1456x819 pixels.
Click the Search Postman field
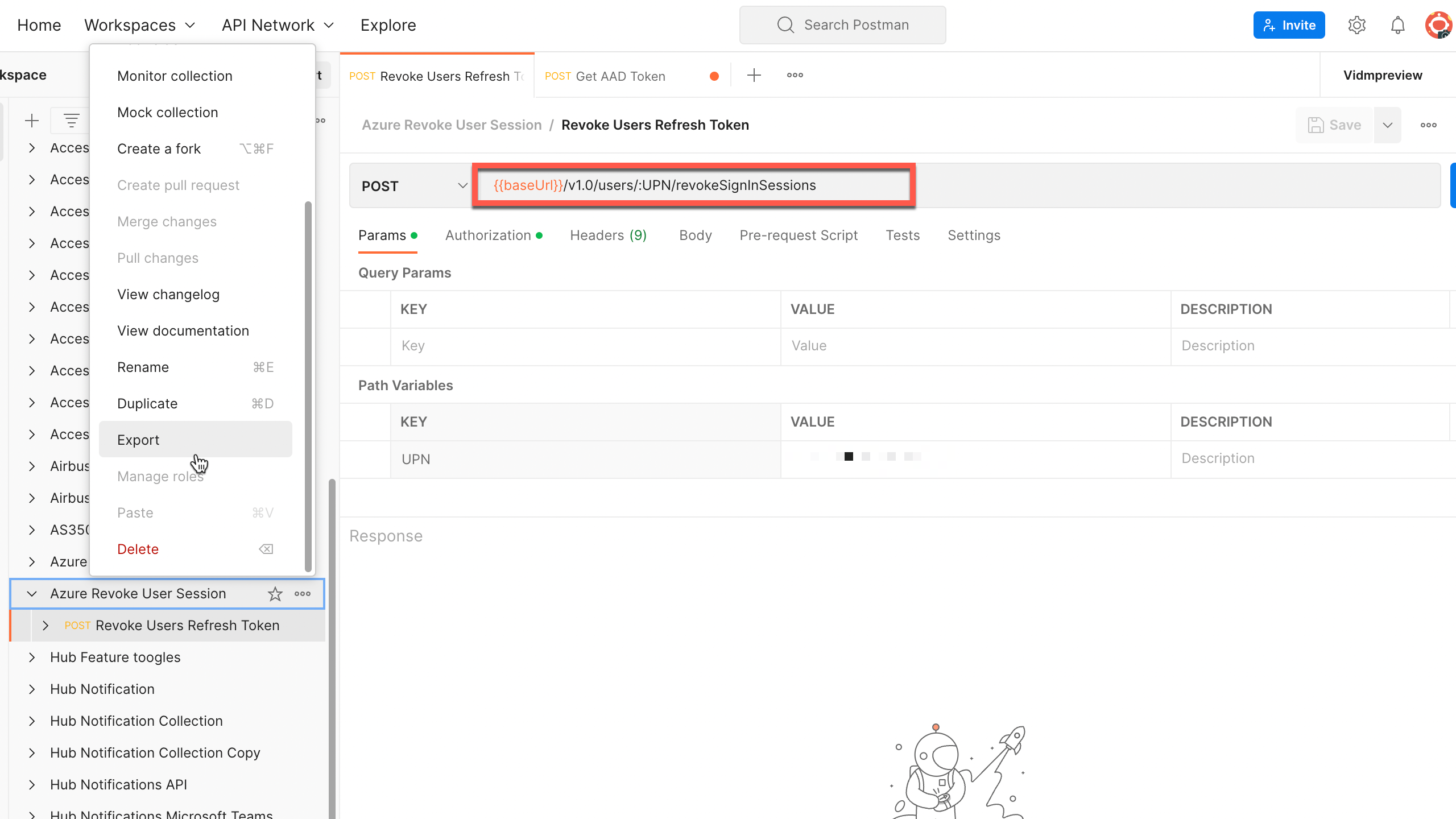(x=843, y=25)
